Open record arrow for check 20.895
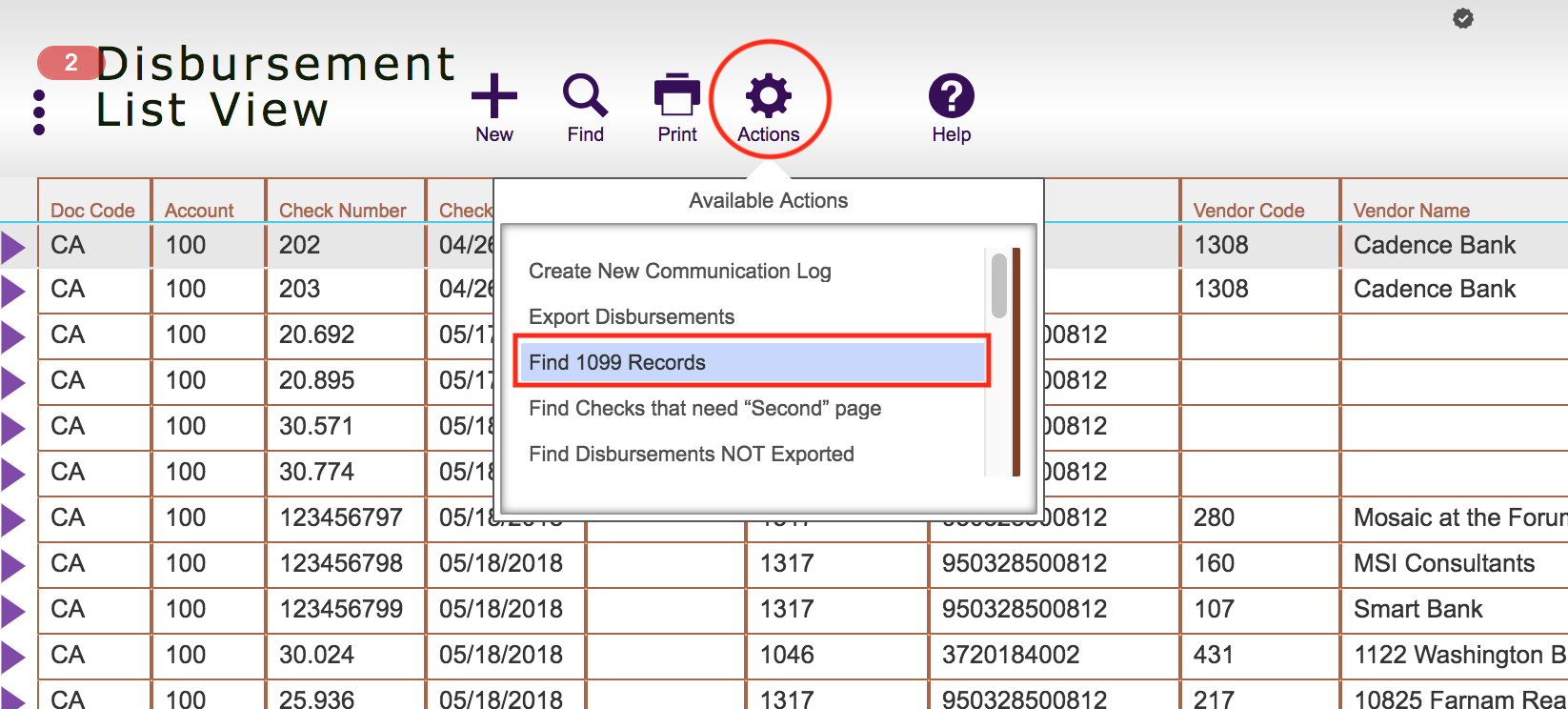The height and width of the screenshot is (709, 1568). click(x=13, y=382)
